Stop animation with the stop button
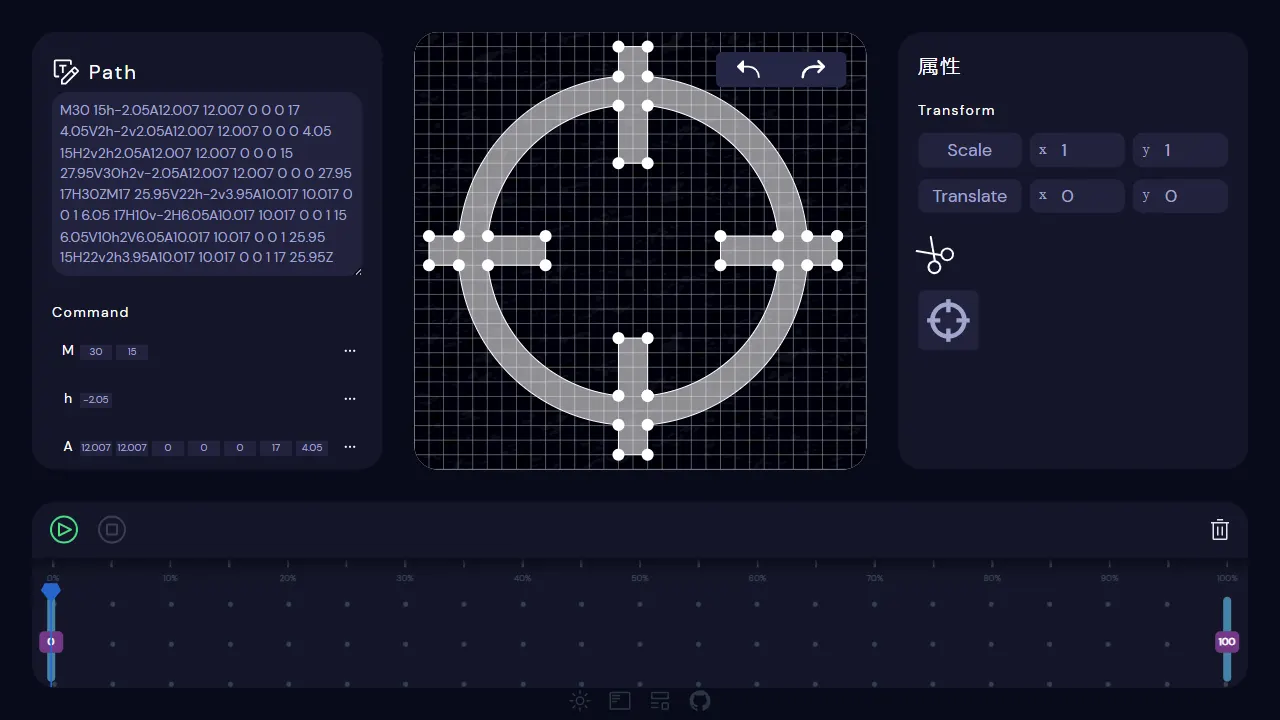Image resolution: width=1280 pixels, height=720 pixels. (112, 530)
